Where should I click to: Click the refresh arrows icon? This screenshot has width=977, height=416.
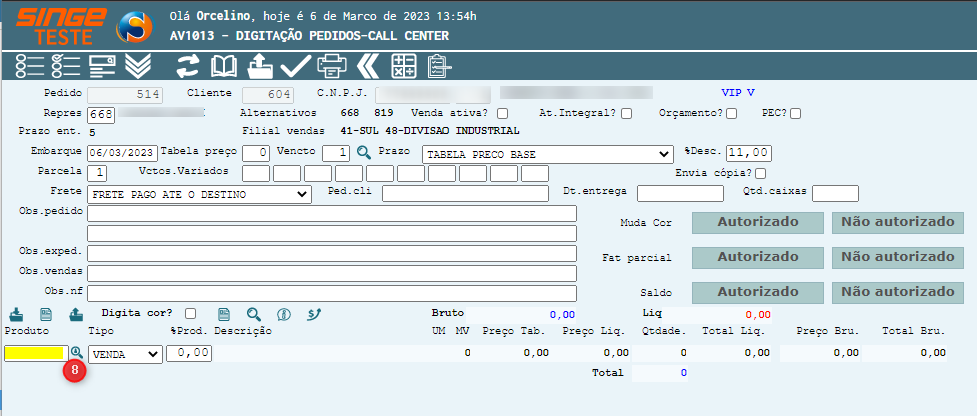[188, 66]
